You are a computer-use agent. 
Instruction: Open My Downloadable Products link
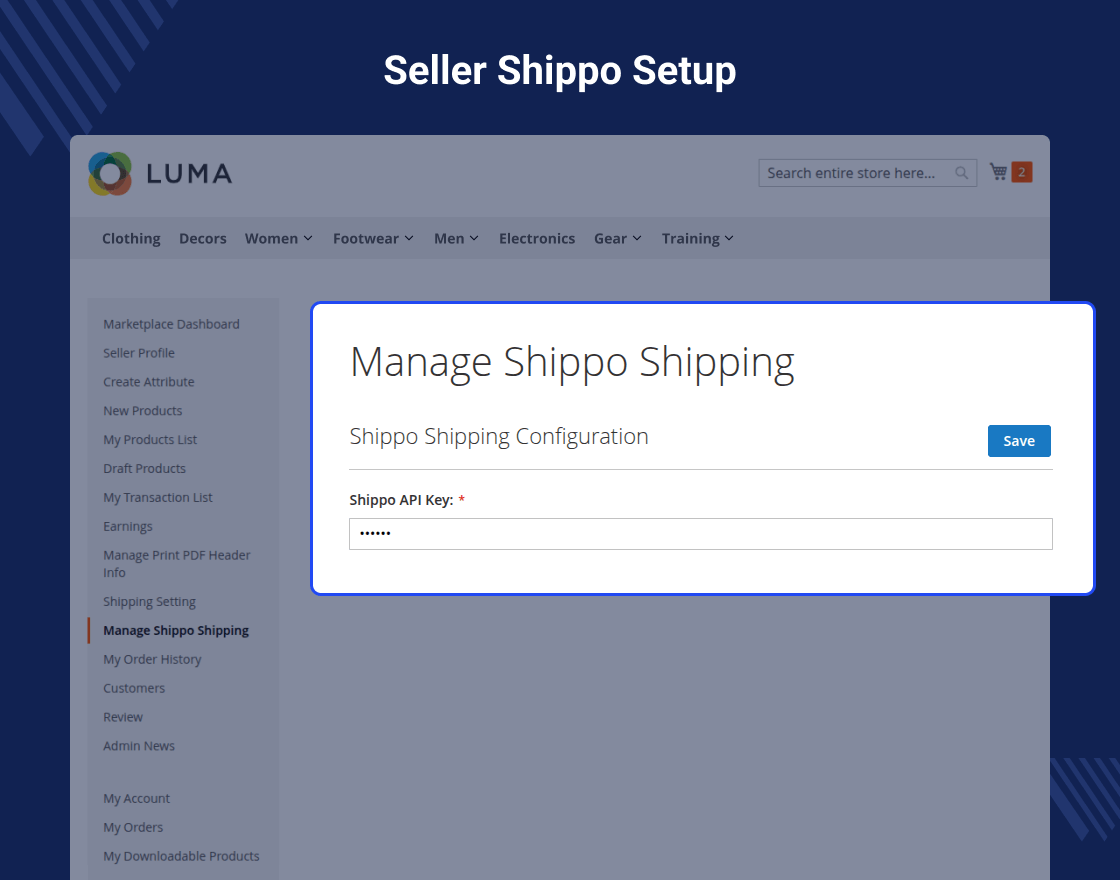click(x=181, y=856)
